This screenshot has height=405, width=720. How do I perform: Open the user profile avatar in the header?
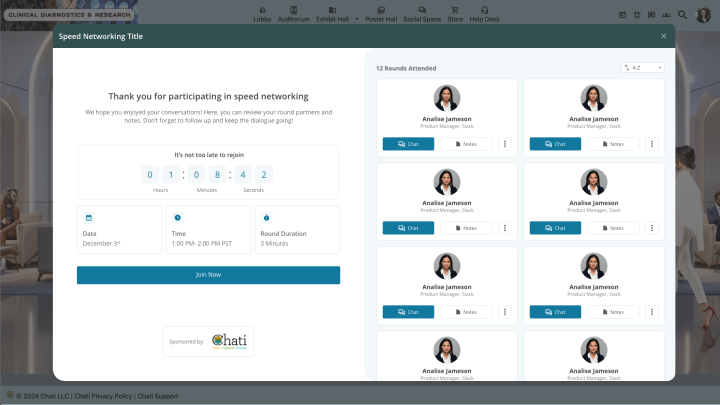pyautogui.click(x=703, y=15)
